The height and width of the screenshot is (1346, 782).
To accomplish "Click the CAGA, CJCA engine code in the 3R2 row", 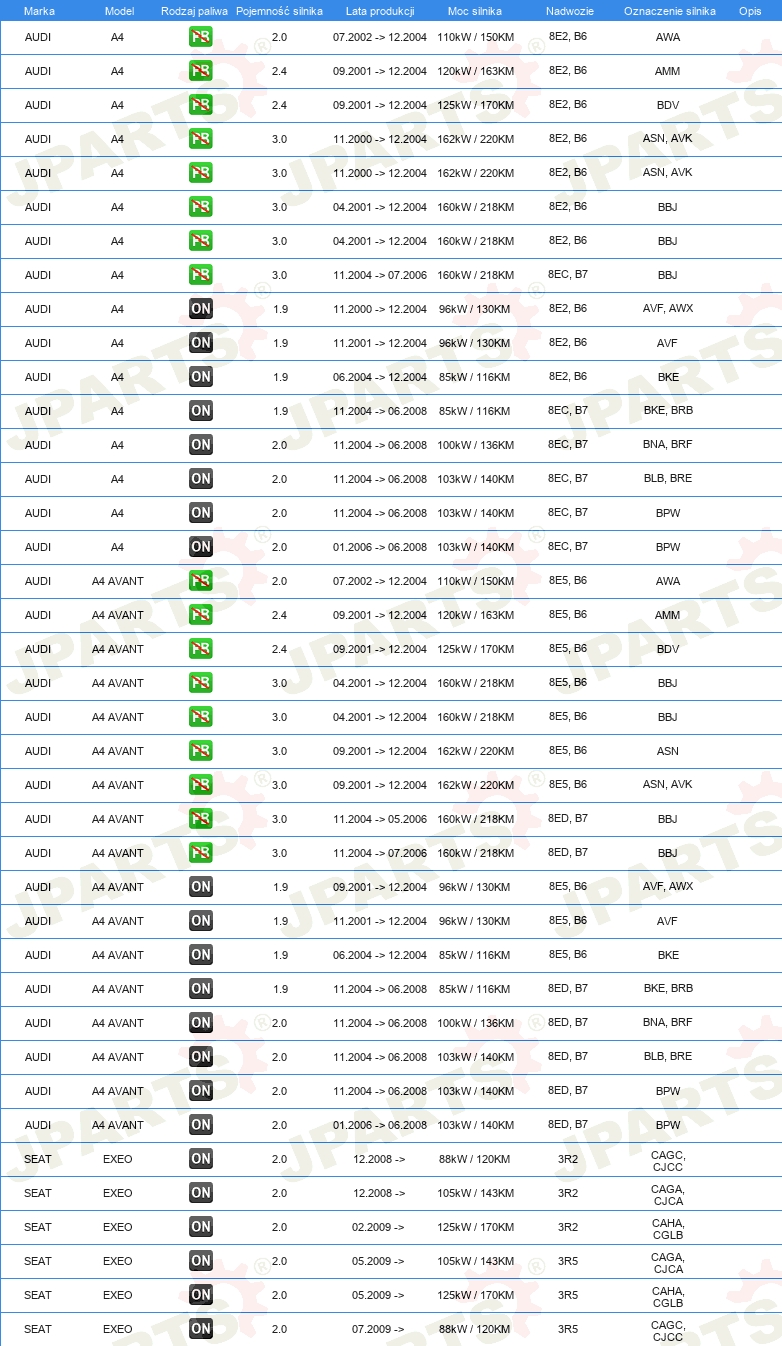I will tap(667, 1195).
